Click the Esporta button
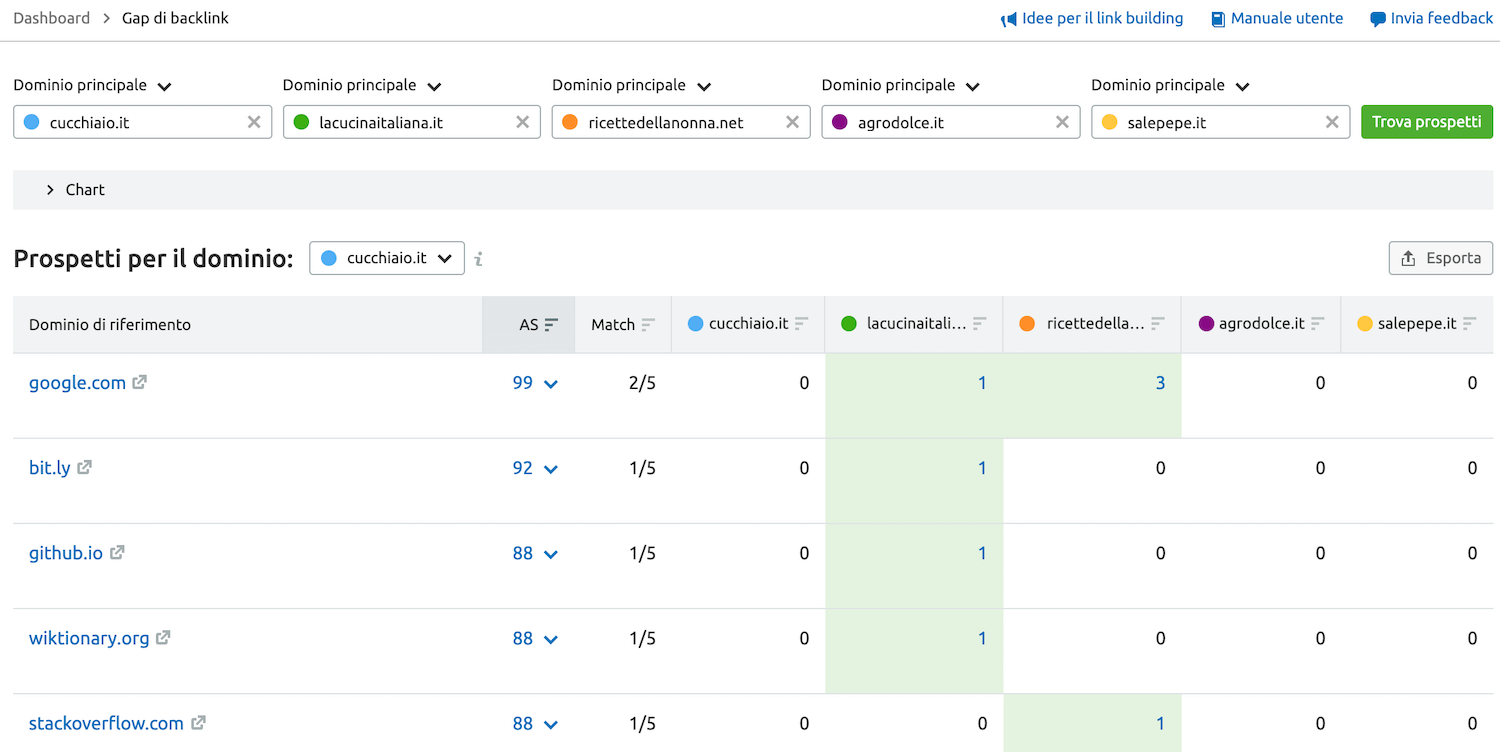Screen dimensions: 1500x752 [x=1441, y=258]
